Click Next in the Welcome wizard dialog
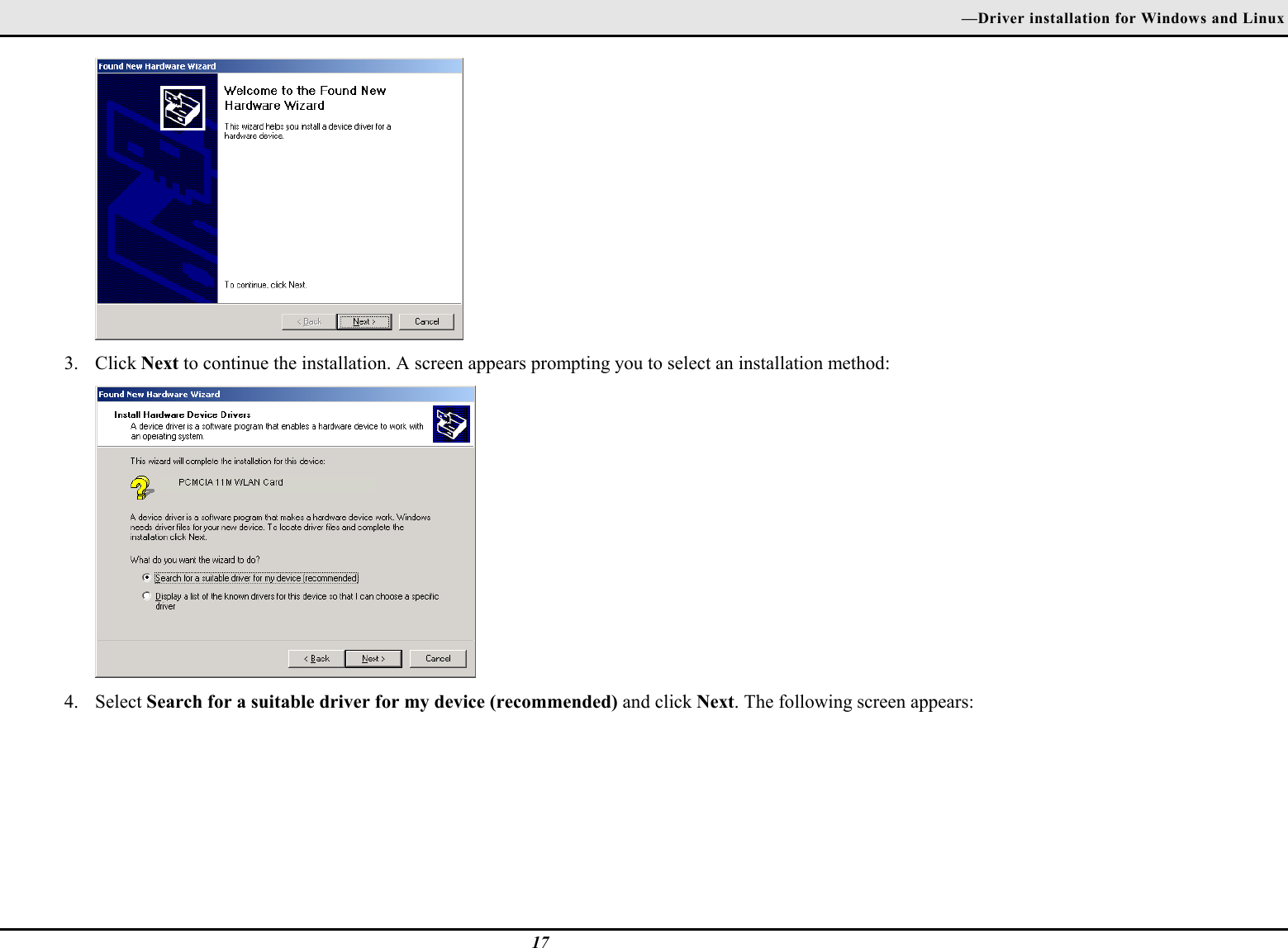Screen dimensions: 1288x948 click(364, 321)
